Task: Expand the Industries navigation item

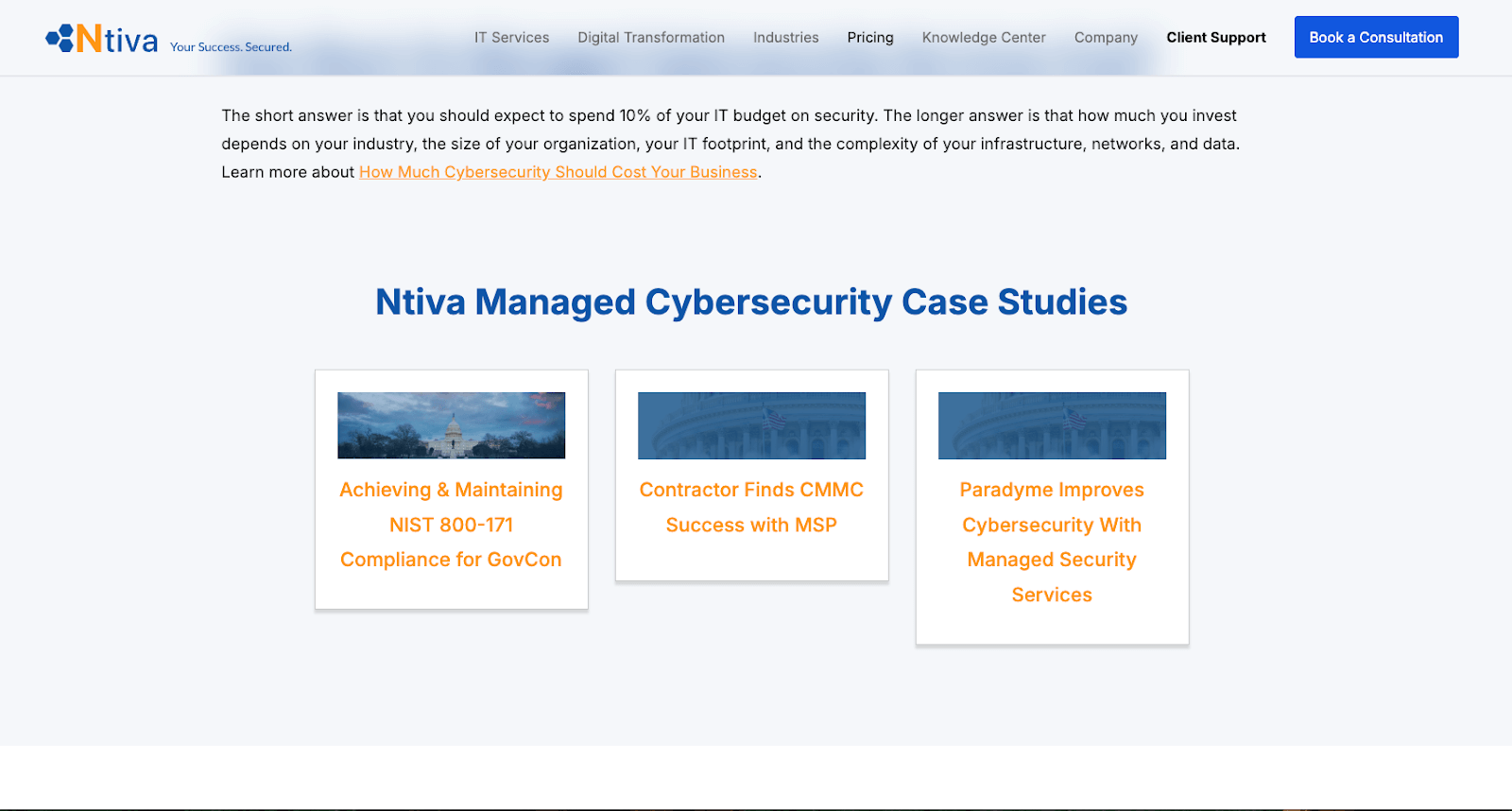Action: 786,38
